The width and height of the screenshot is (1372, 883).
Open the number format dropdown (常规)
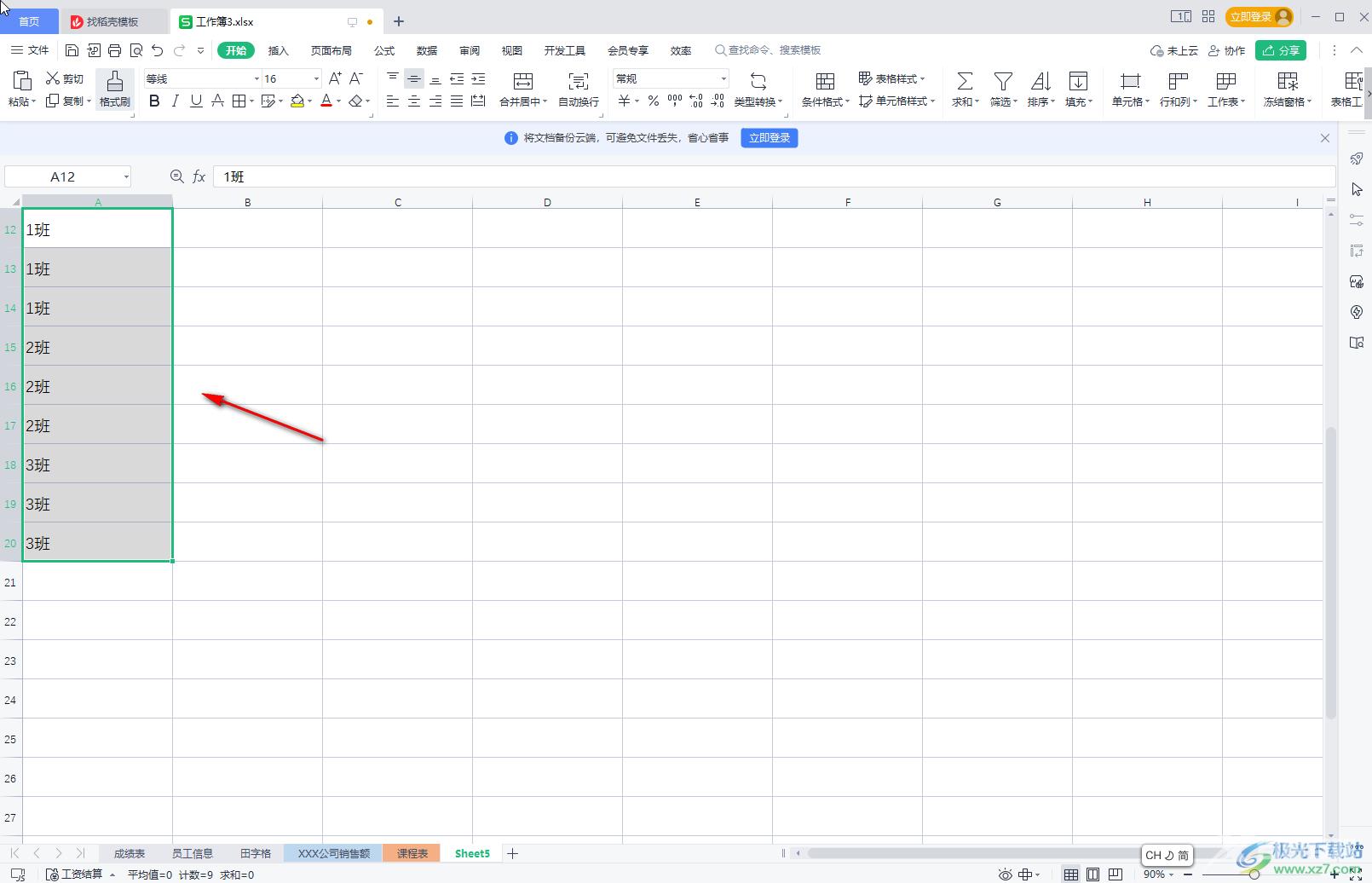point(723,78)
